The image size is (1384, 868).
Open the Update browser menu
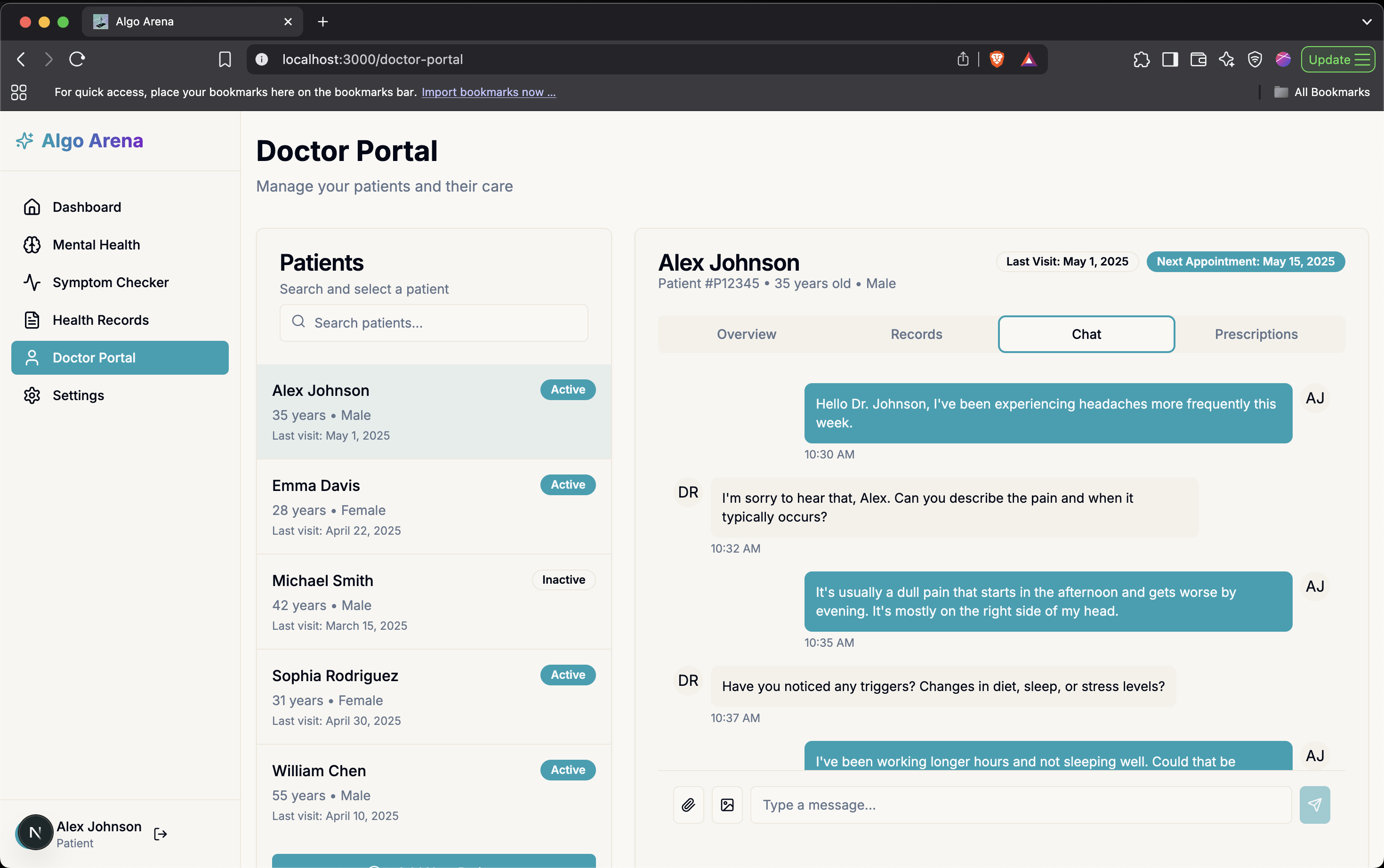(1337, 59)
